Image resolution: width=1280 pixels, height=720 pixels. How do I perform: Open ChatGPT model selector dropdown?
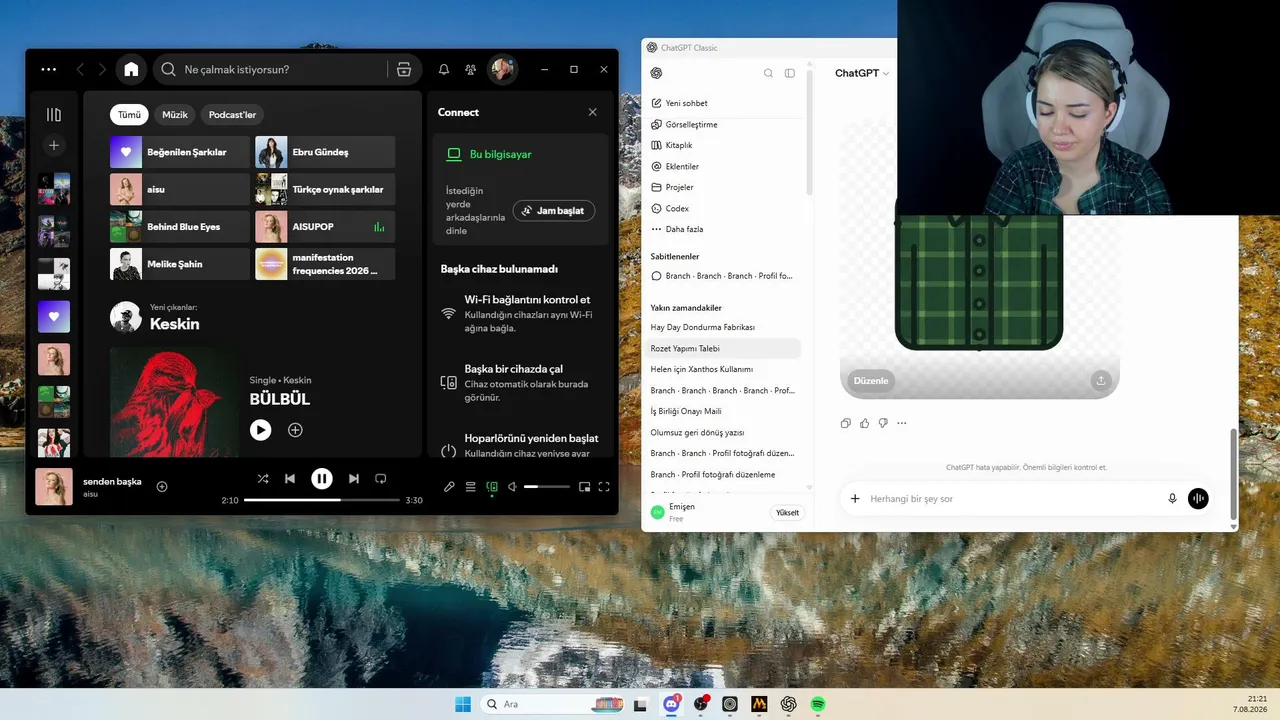pyautogui.click(x=862, y=73)
